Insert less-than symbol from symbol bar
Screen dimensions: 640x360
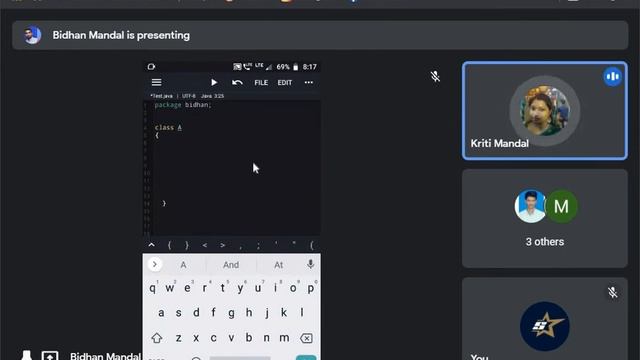204,245
